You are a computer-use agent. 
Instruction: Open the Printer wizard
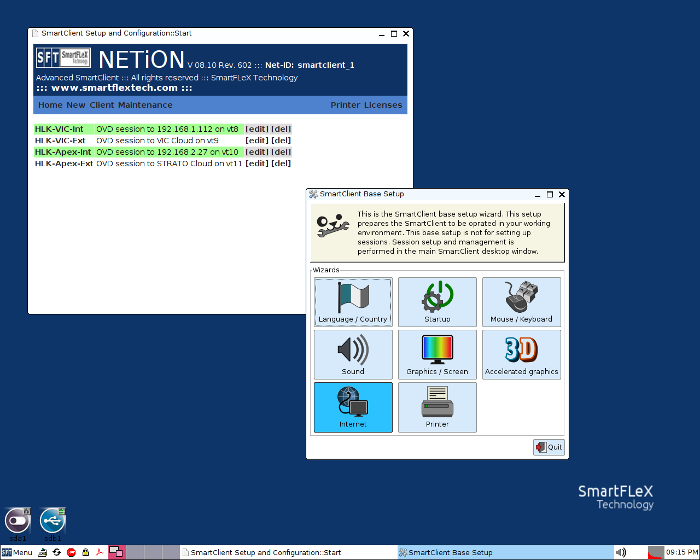coord(437,407)
